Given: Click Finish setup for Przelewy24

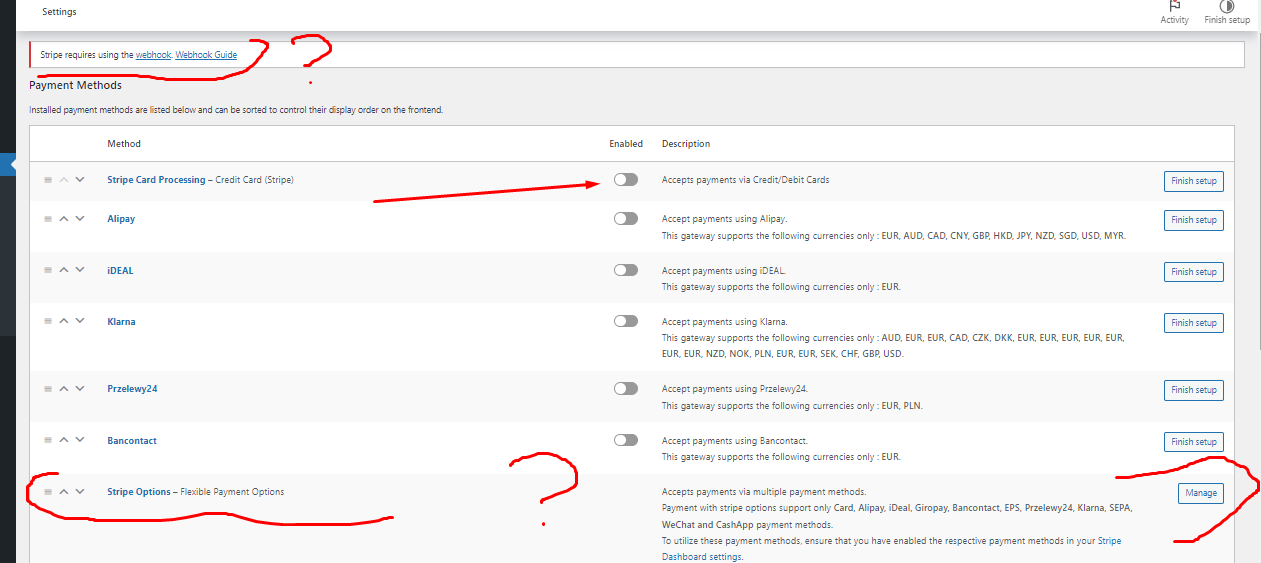Looking at the screenshot, I should tap(1194, 390).
